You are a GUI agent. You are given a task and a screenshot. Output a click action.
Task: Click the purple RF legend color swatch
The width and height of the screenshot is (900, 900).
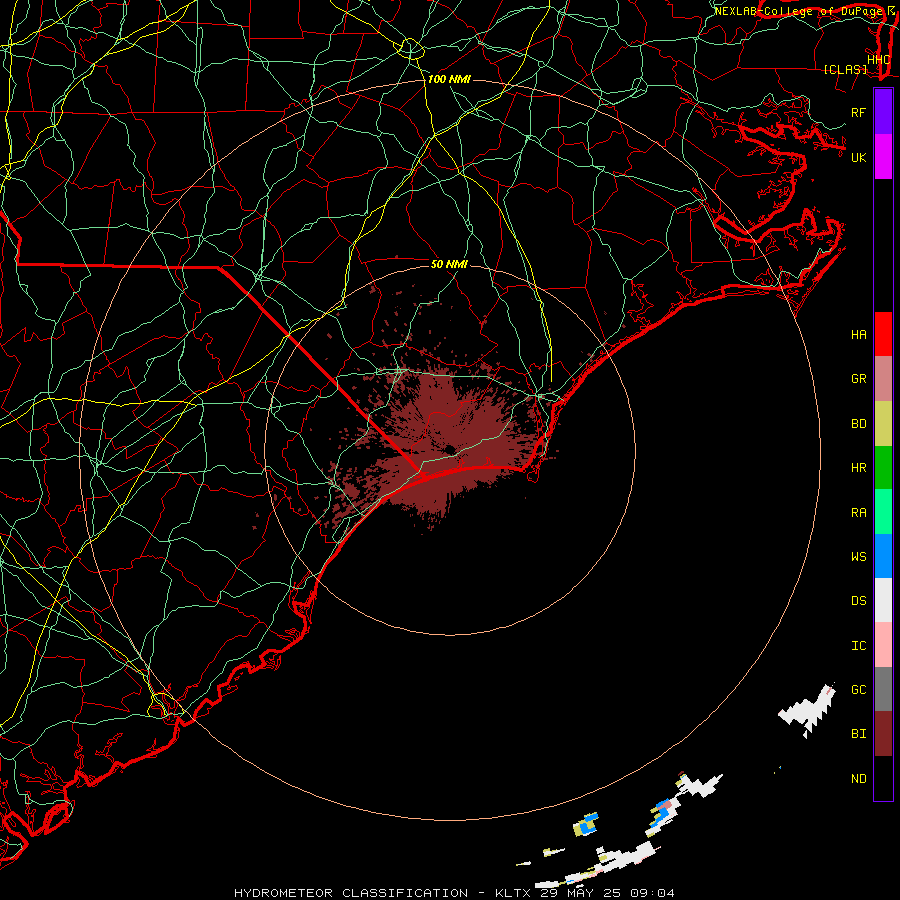tap(883, 112)
